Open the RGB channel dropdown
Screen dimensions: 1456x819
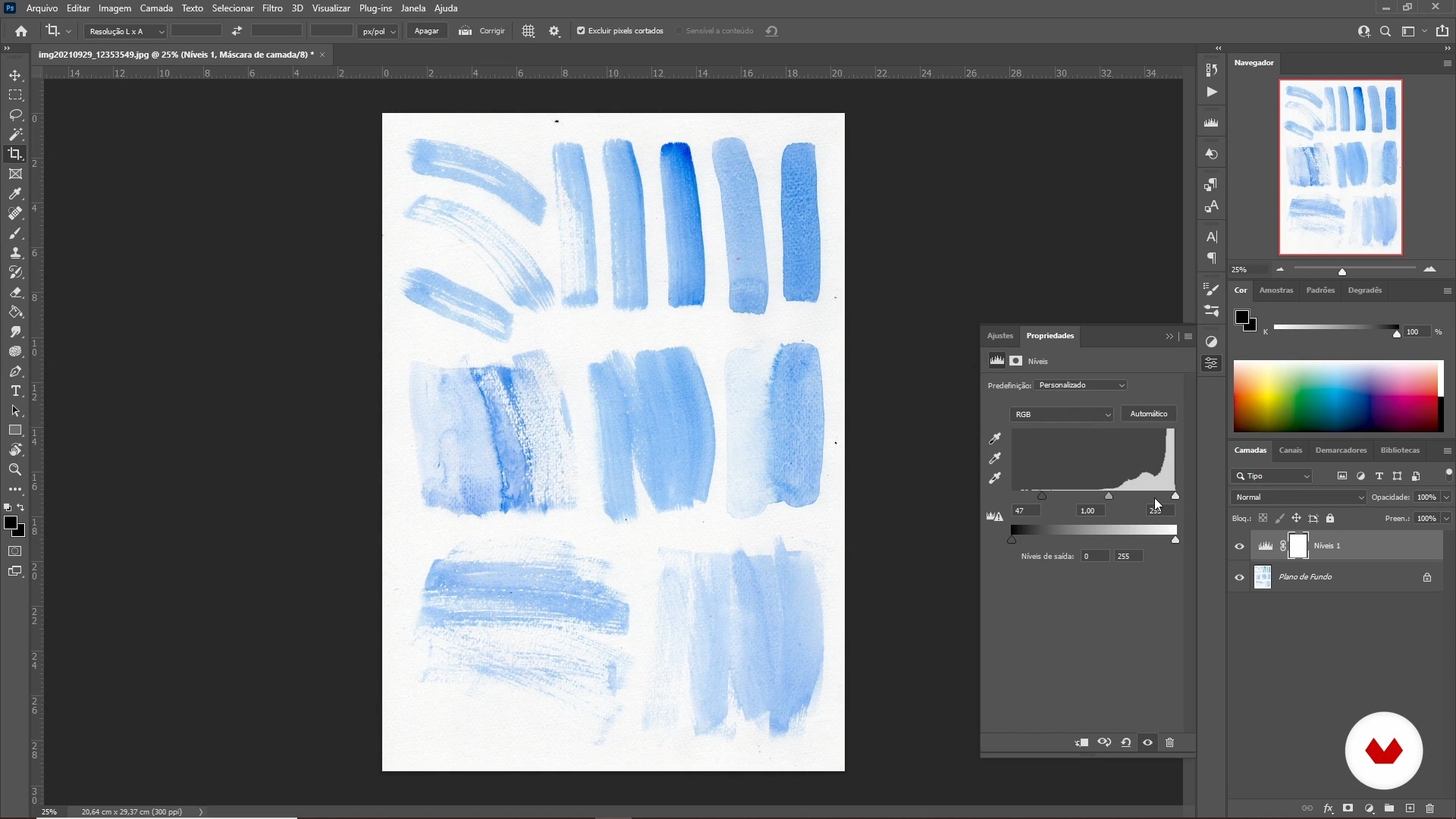tap(1061, 414)
